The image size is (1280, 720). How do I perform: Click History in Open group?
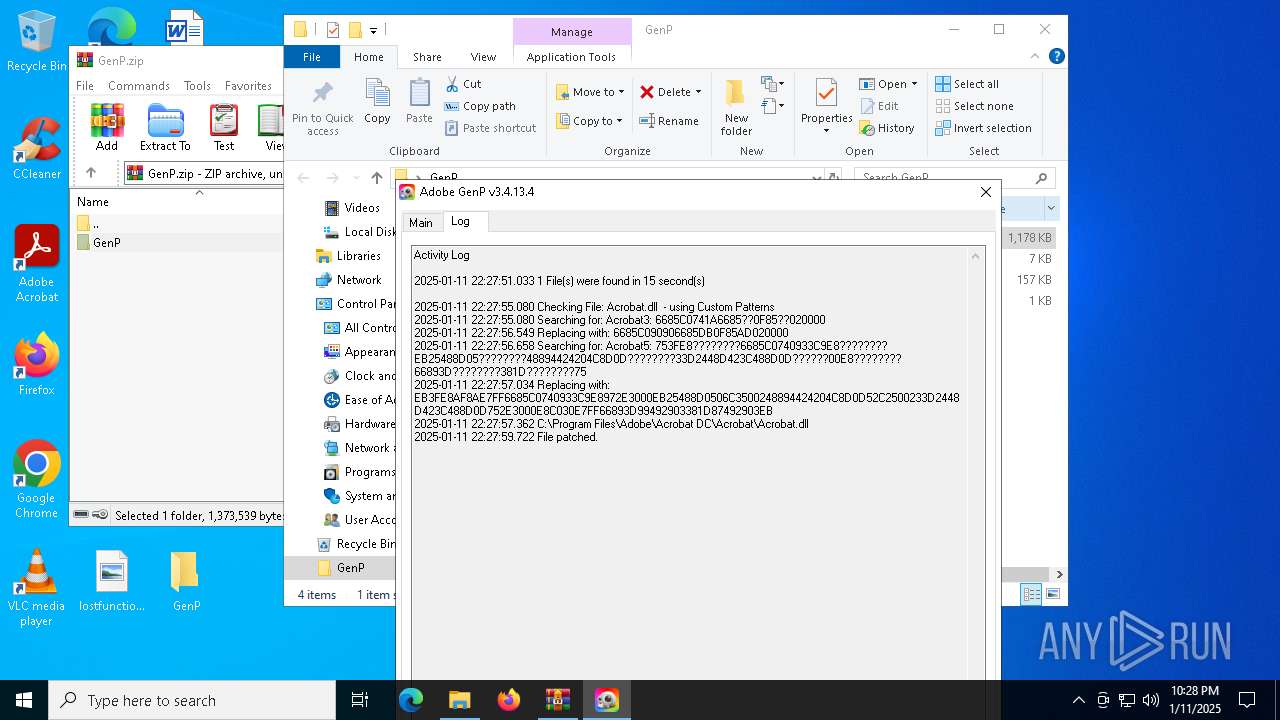click(x=886, y=128)
